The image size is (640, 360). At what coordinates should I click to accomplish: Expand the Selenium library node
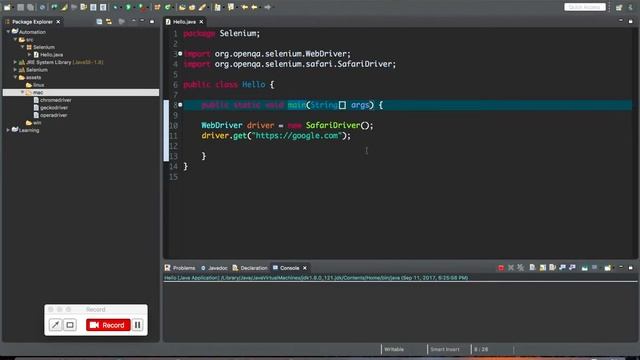[x=16, y=69]
